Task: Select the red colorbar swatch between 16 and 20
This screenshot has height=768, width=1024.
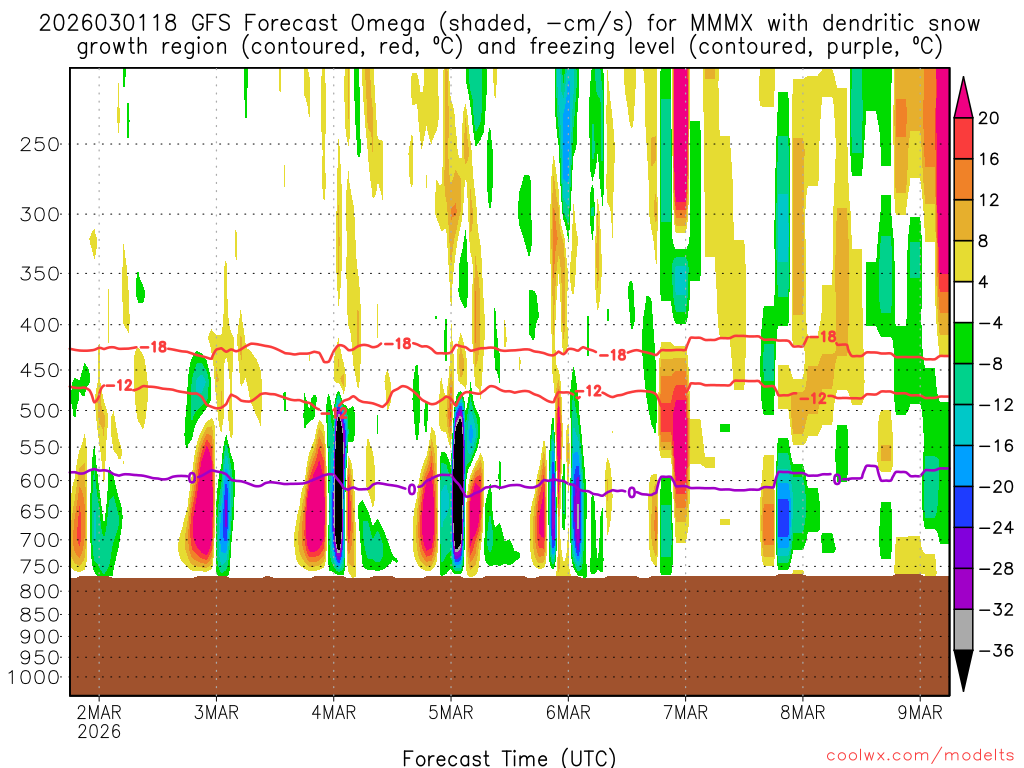Action: 964,138
